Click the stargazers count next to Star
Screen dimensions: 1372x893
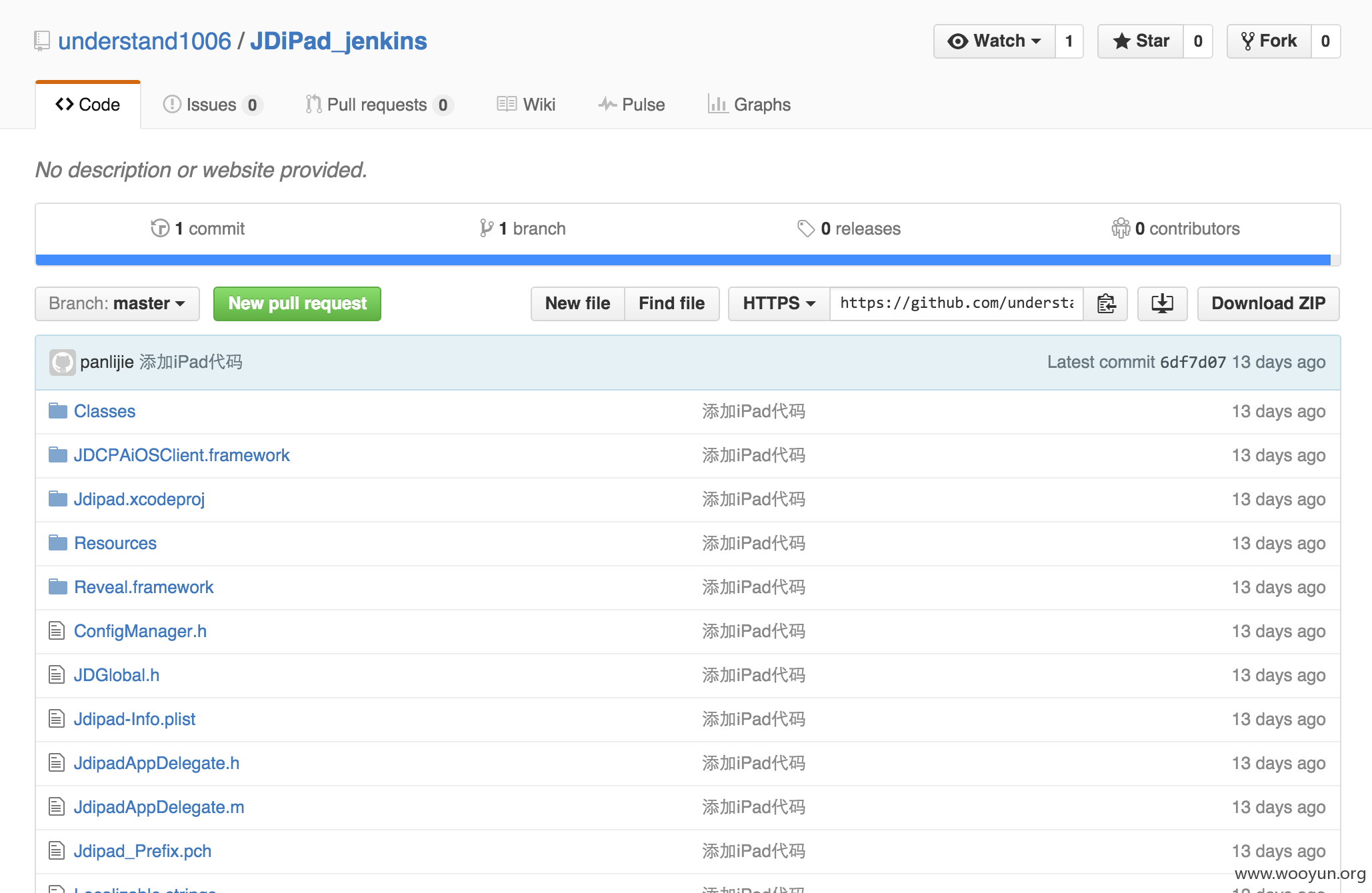tap(1198, 41)
